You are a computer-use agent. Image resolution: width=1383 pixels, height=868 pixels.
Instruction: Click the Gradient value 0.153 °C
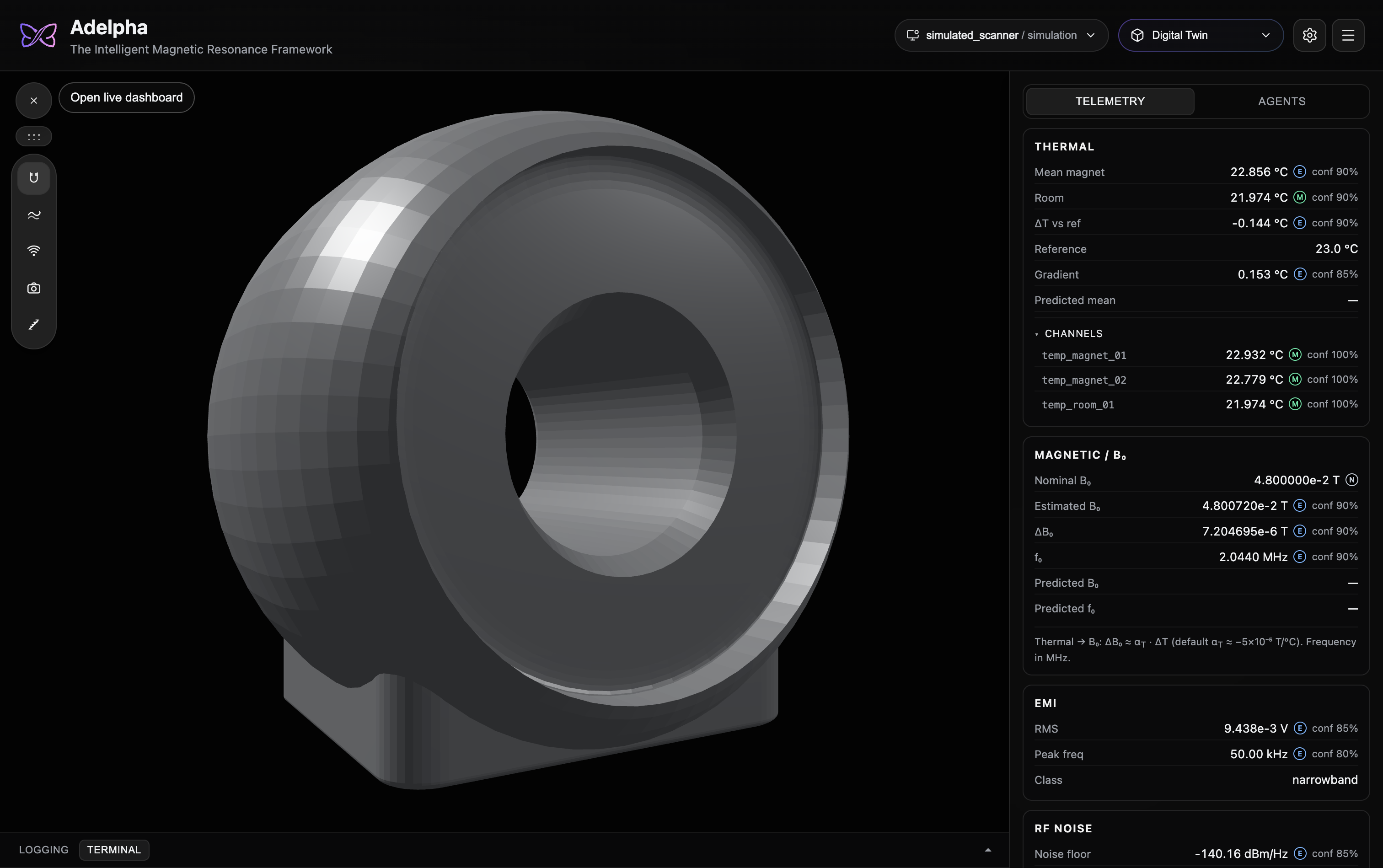[1262, 274]
